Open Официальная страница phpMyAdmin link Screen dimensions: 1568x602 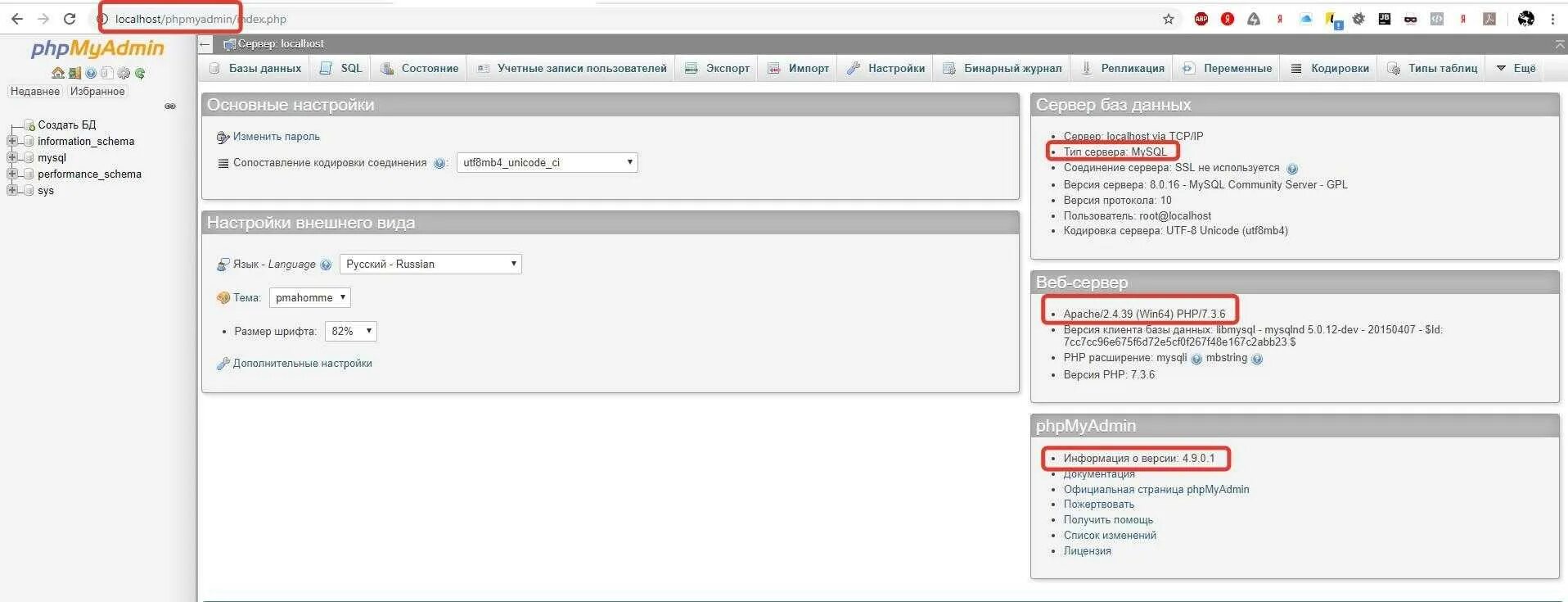pyautogui.click(x=1156, y=490)
